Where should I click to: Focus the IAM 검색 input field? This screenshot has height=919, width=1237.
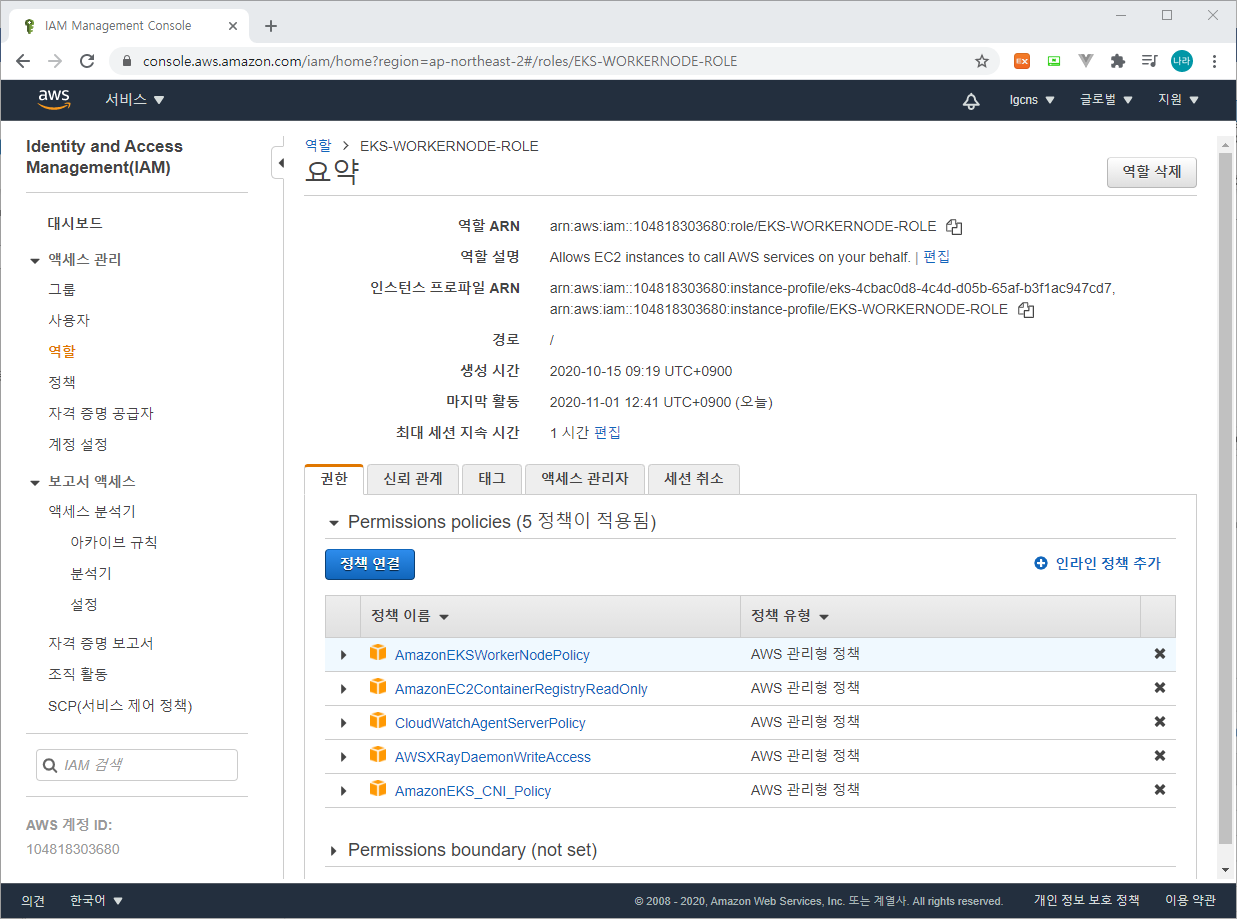tap(137, 765)
